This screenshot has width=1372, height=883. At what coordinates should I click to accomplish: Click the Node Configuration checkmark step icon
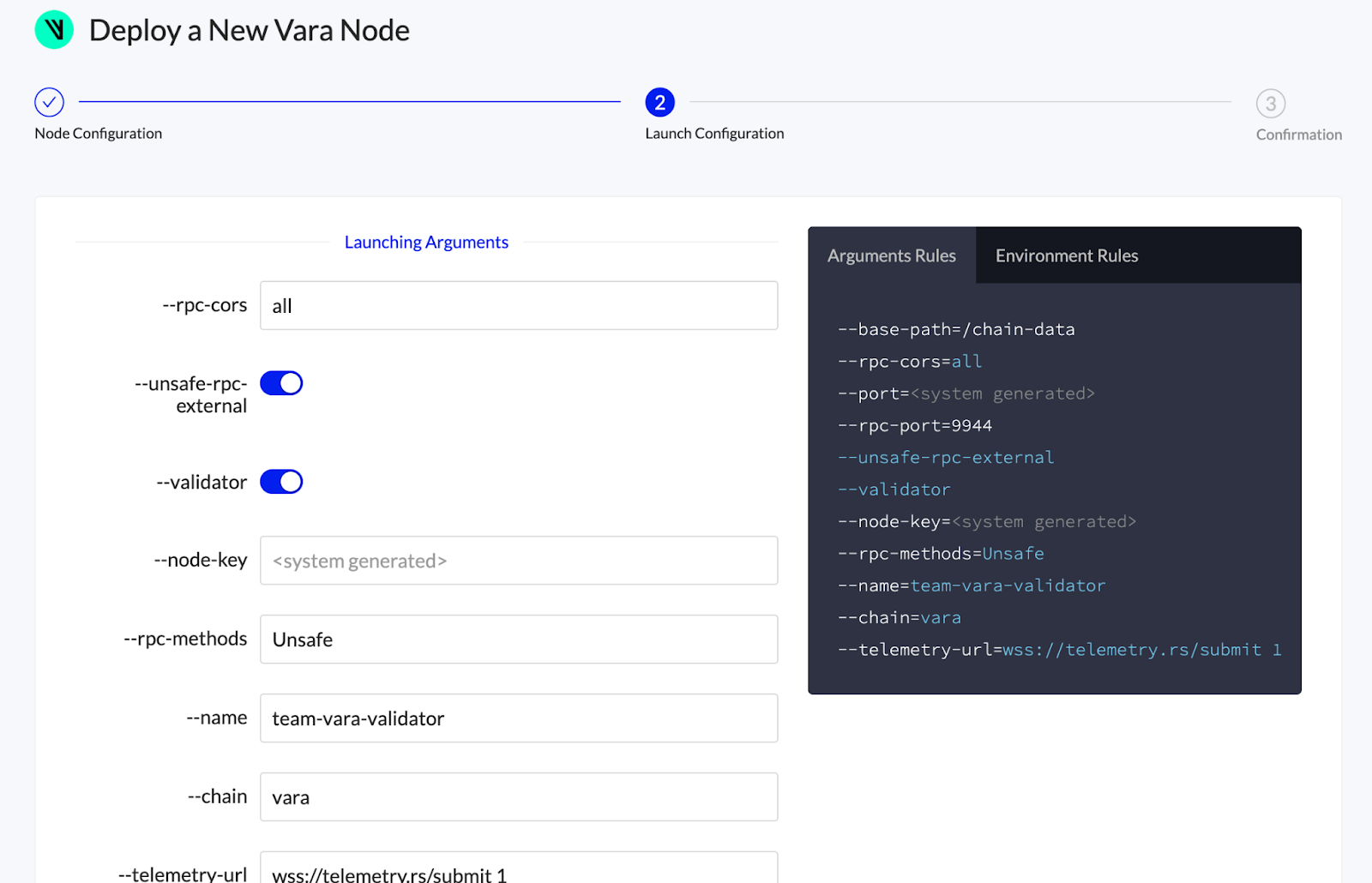pyautogui.click(x=49, y=102)
